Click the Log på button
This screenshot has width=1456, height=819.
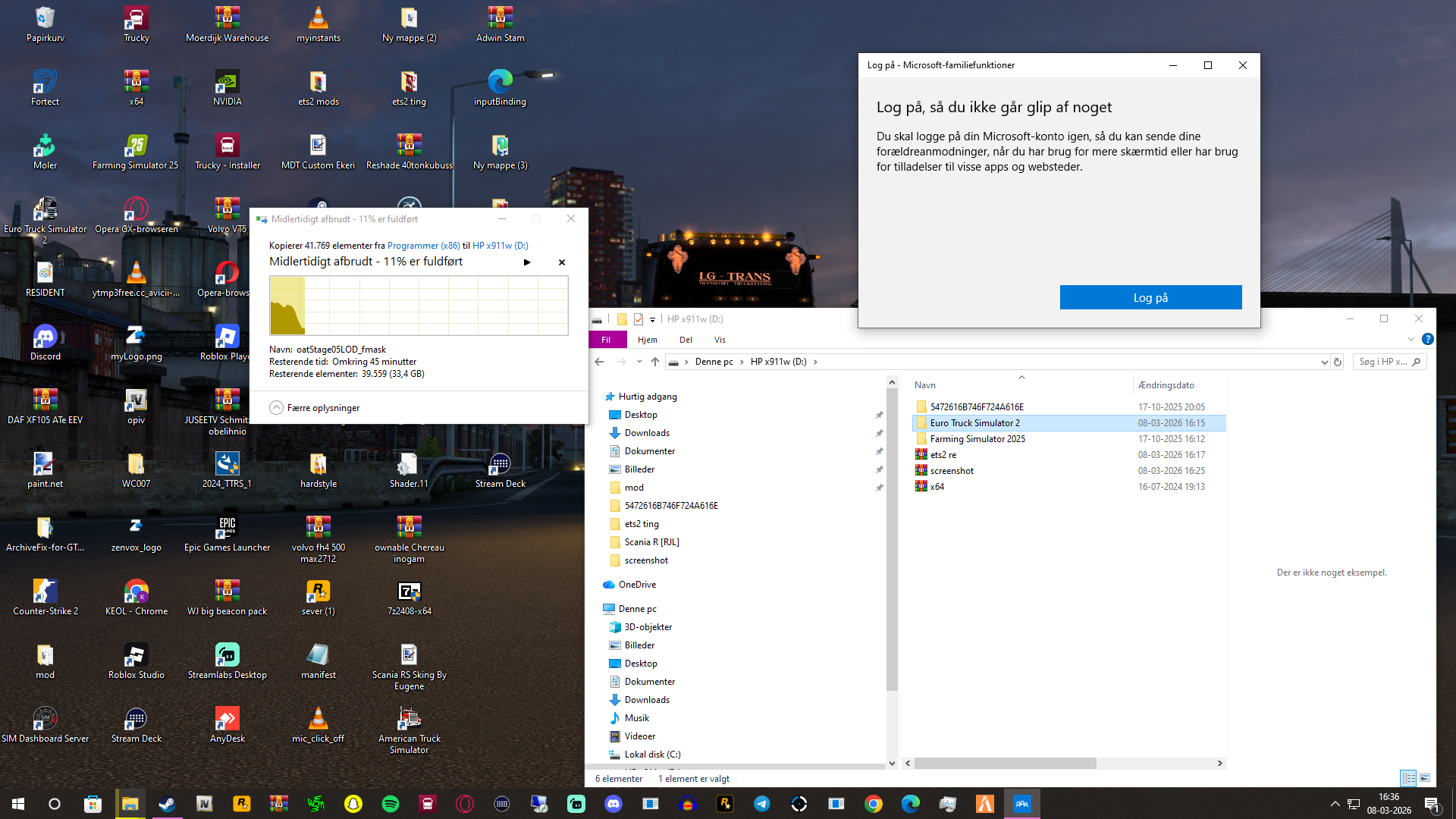(1150, 297)
